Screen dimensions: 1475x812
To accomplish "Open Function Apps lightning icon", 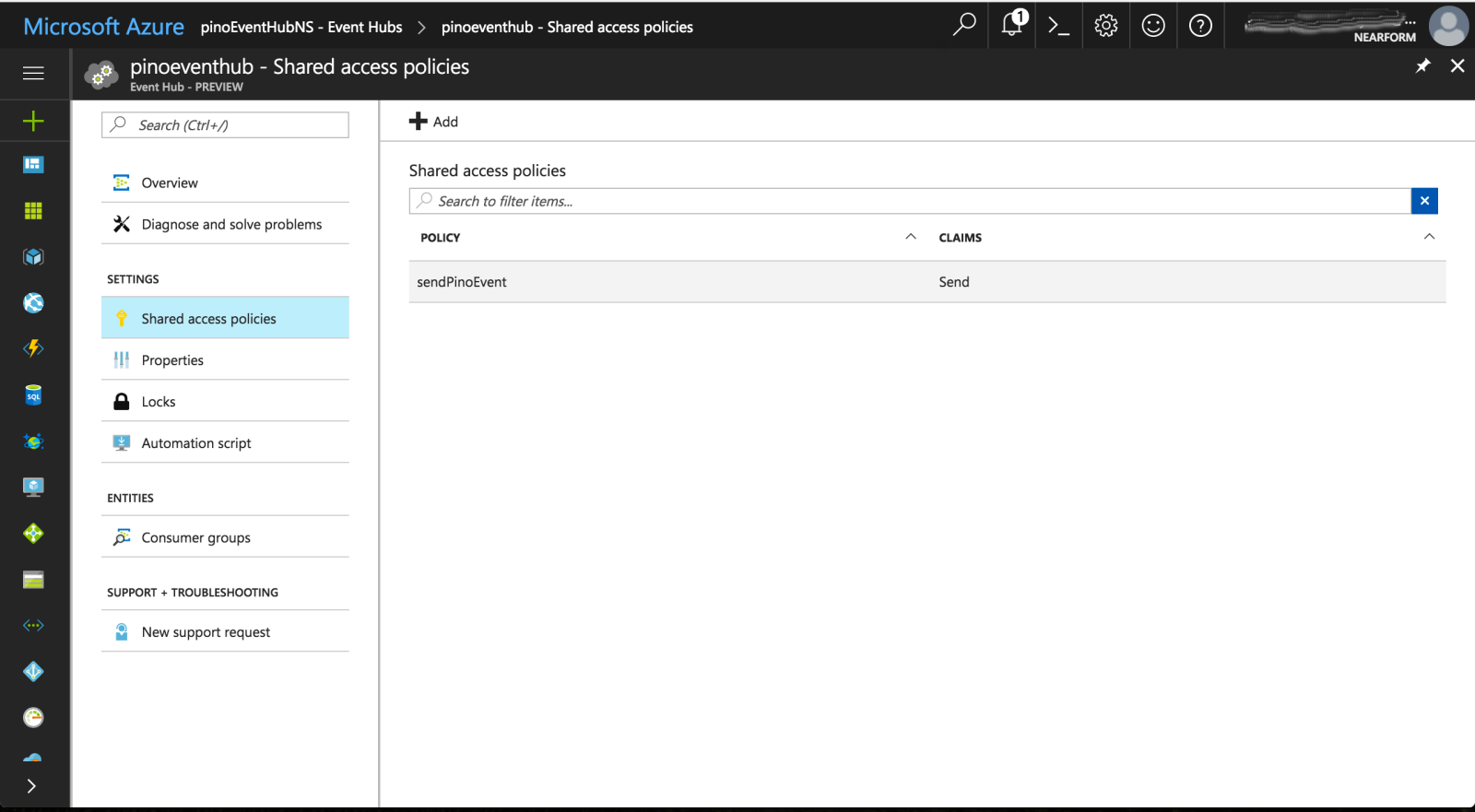I will [33, 348].
